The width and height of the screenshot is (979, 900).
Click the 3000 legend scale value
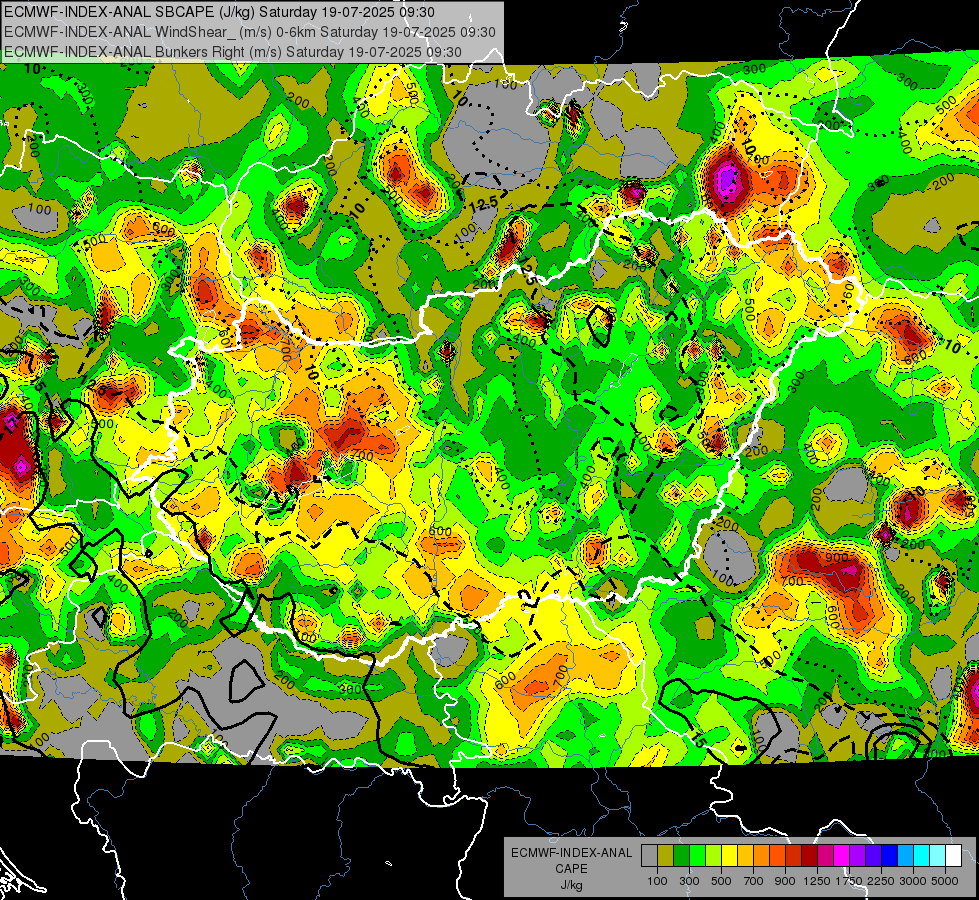[x=913, y=881]
